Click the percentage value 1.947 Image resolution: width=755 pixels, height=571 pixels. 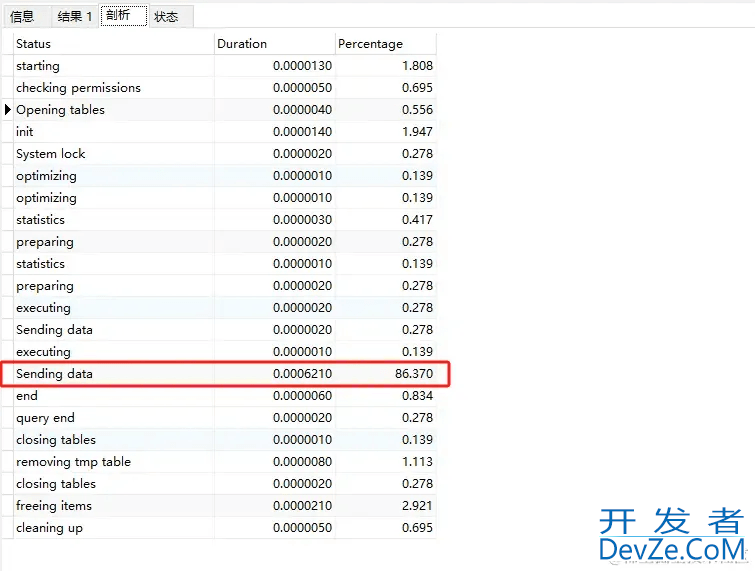coord(417,131)
